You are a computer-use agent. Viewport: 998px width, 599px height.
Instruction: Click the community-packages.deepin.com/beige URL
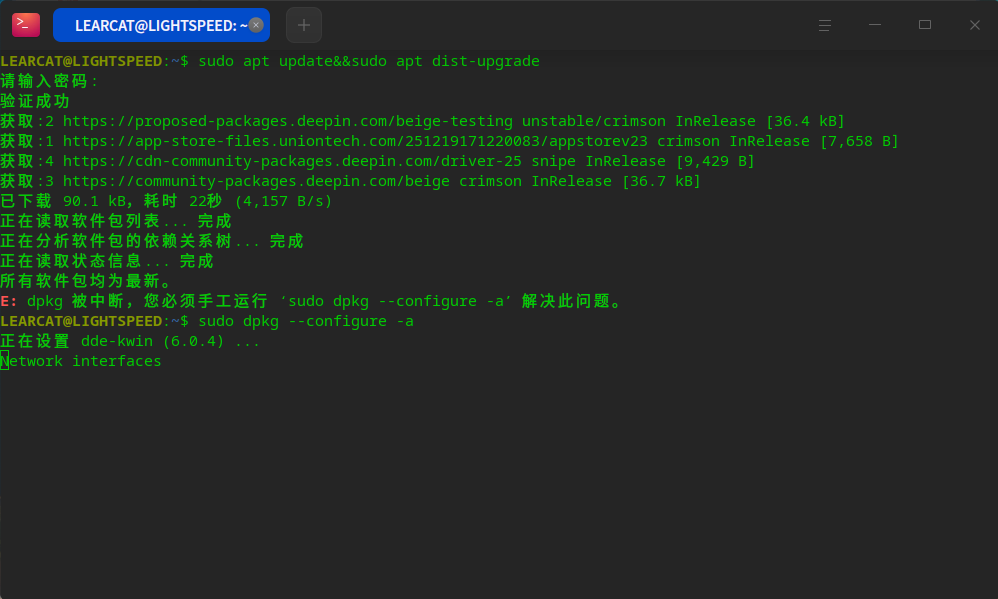pyautogui.click(x=256, y=181)
